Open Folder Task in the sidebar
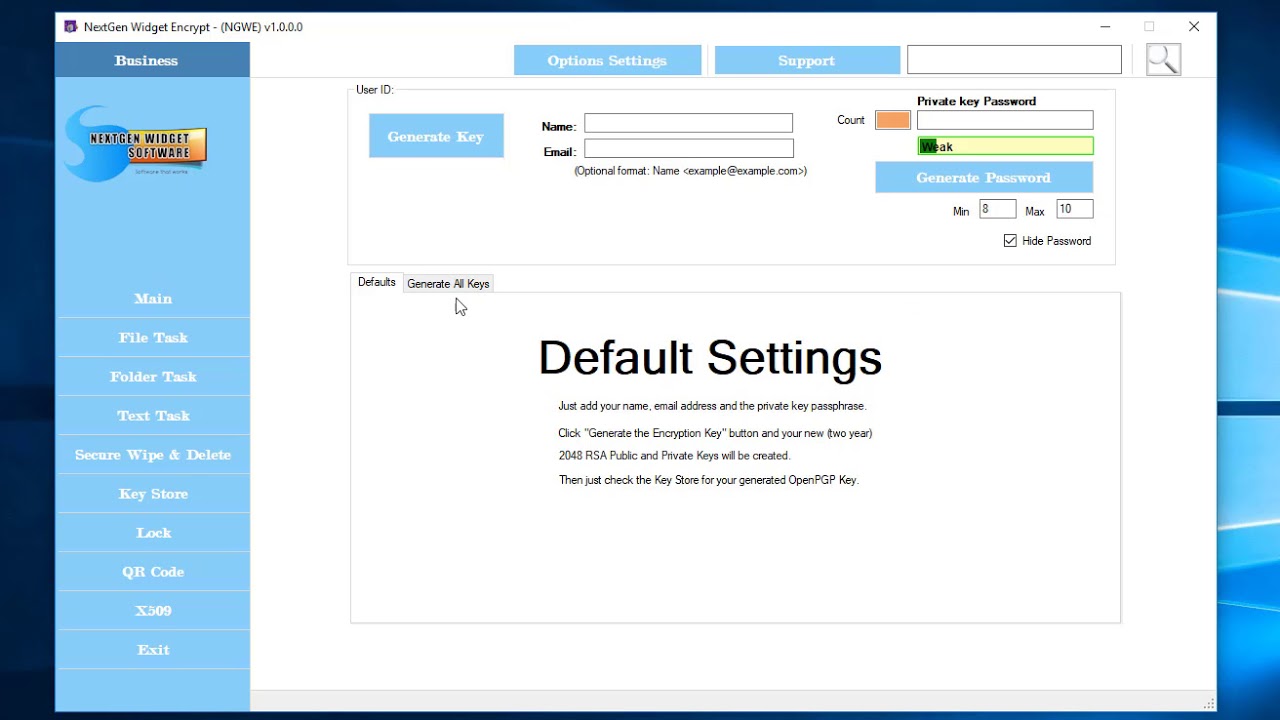The width and height of the screenshot is (1280, 720). 153,376
